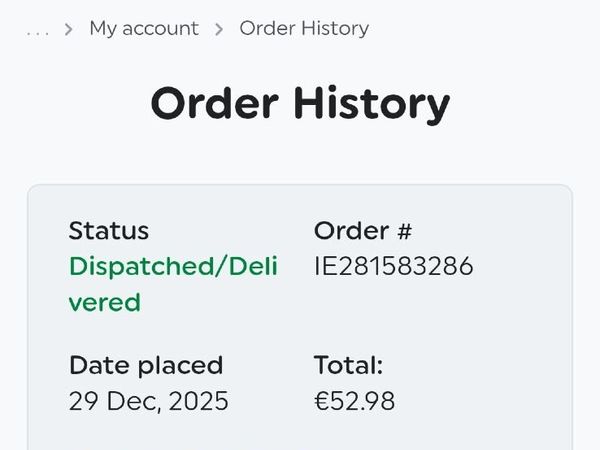
Task: Click the chevron before Order History breadcrumb
Action: [x=218, y=29]
